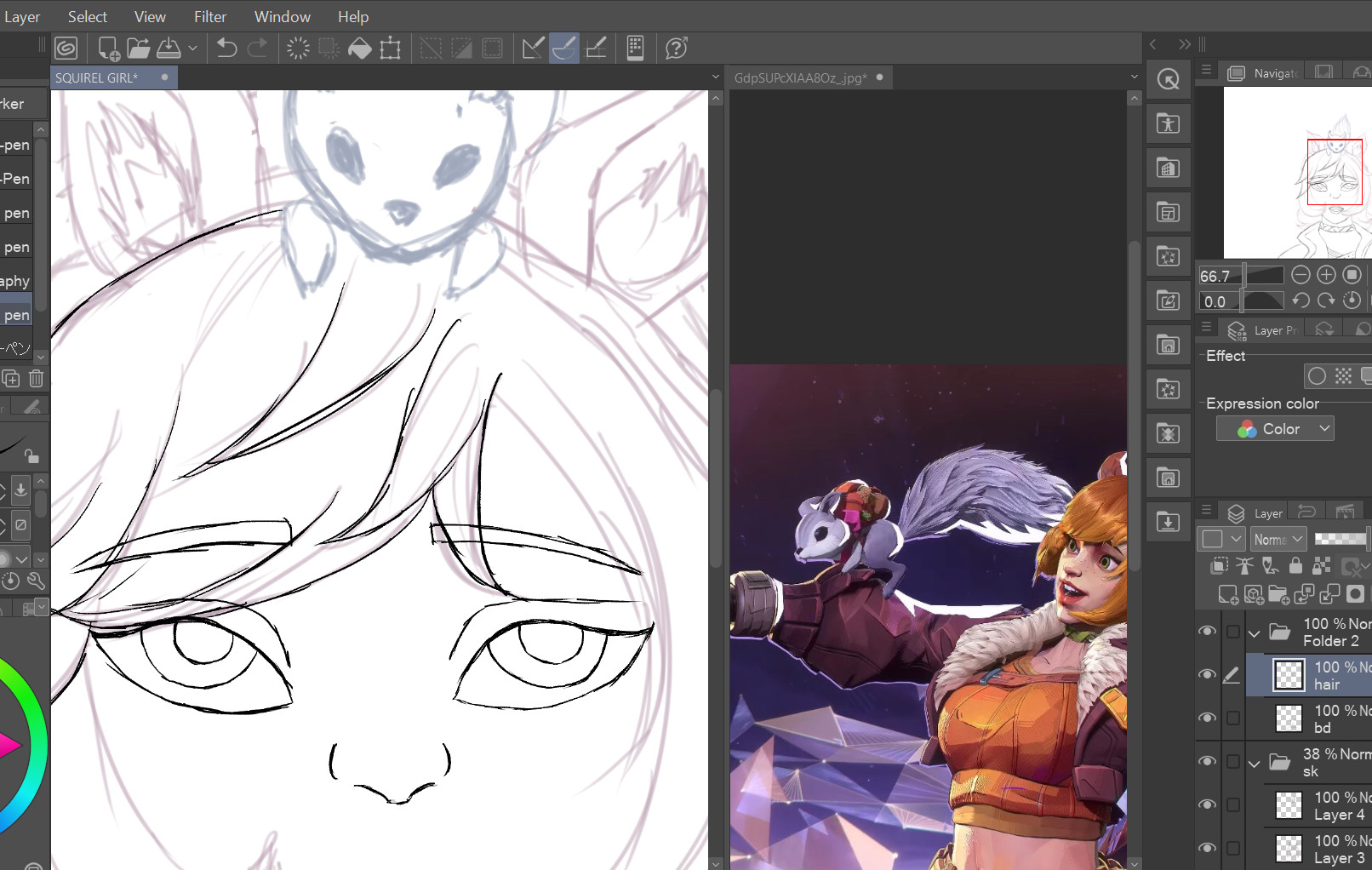Screen dimensions: 1372x870
Task: Click the Clear icon in the command bar
Action: pyautogui.click(x=298, y=49)
